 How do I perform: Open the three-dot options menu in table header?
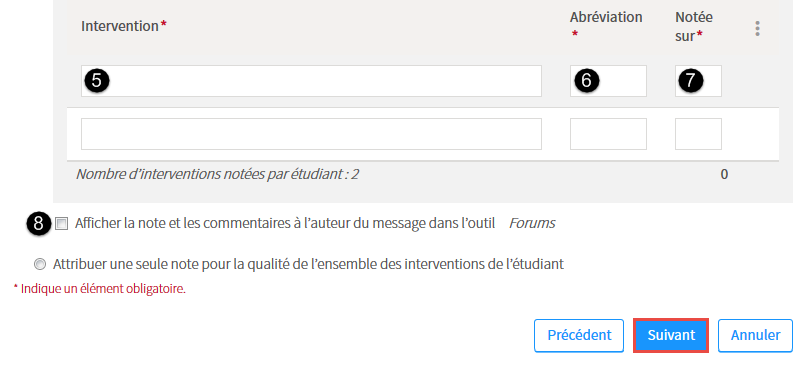[757, 28]
